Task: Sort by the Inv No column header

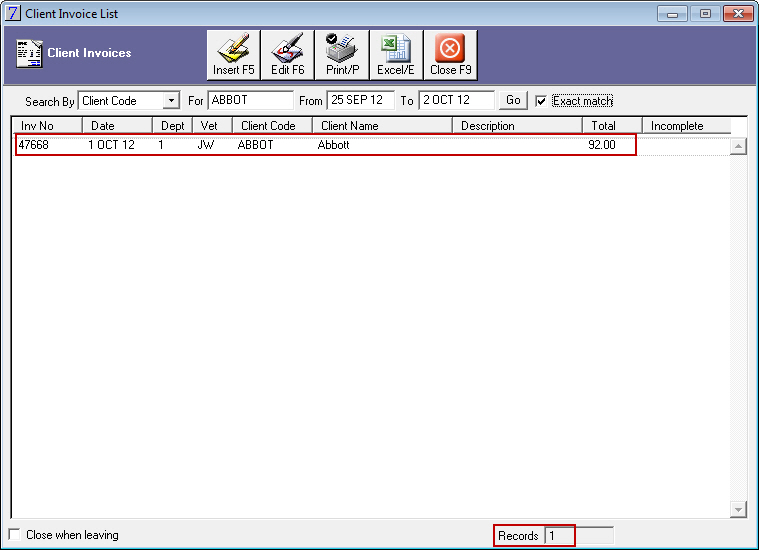Action: [x=47, y=126]
